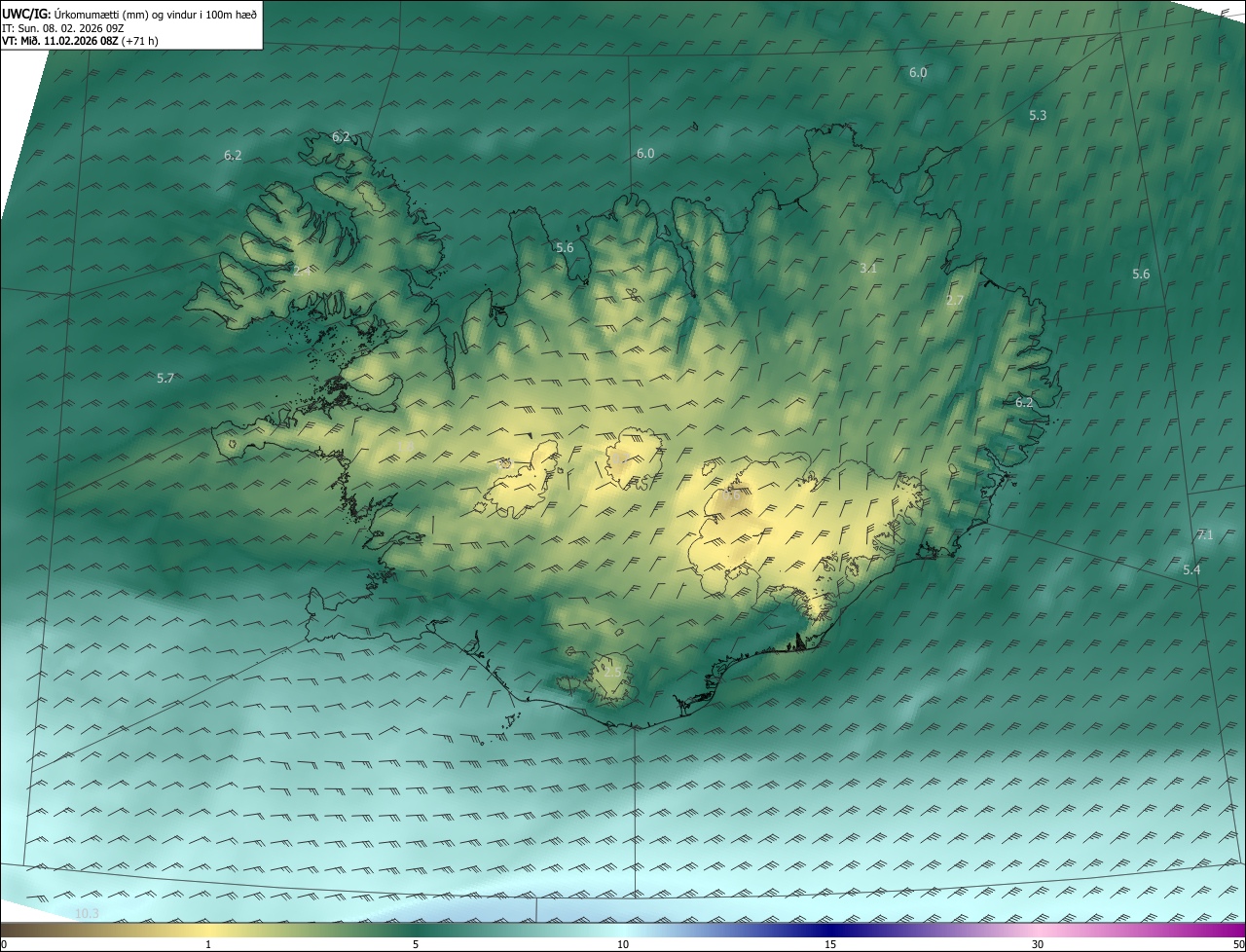This screenshot has width=1246, height=952.
Task: Click the 6.2 value off the east coast
Action: click(x=1024, y=403)
